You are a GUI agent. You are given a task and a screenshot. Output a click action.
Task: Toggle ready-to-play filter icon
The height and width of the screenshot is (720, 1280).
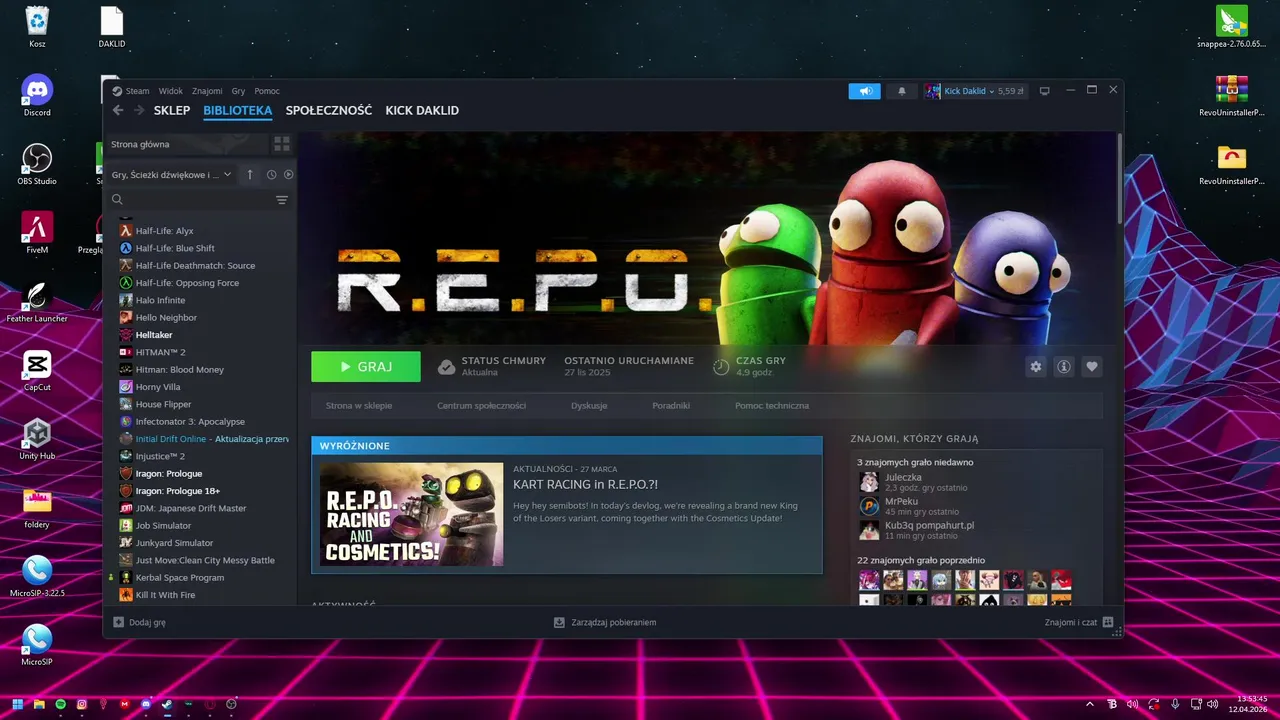point(289,174)
